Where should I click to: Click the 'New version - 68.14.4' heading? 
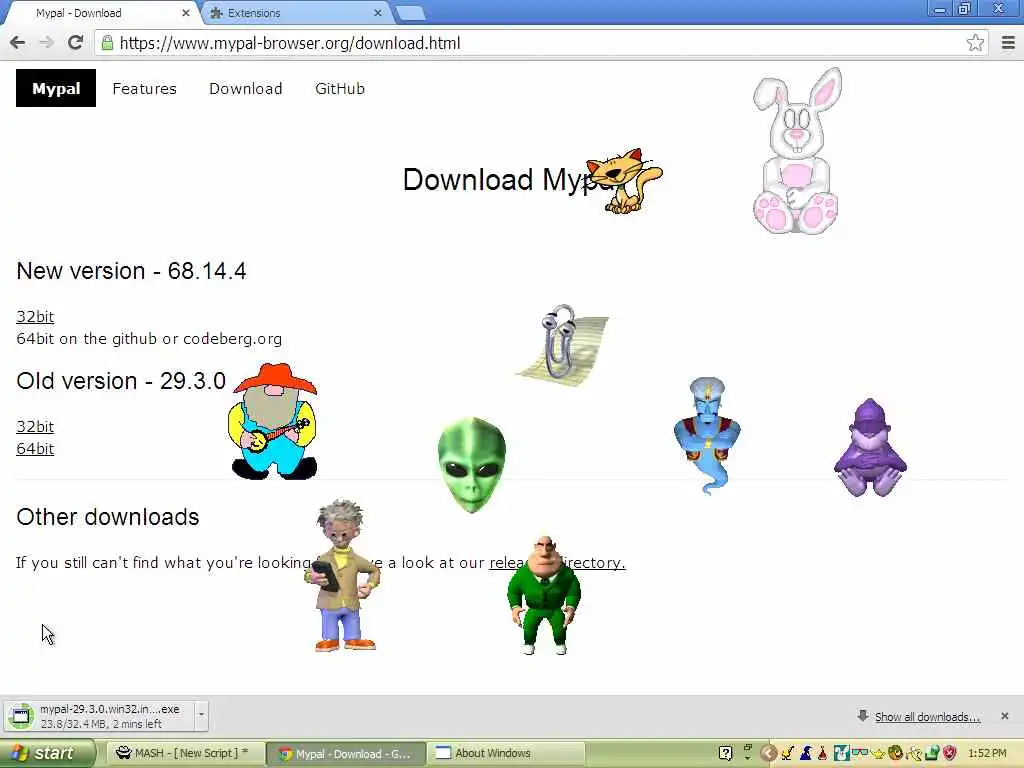131,271
